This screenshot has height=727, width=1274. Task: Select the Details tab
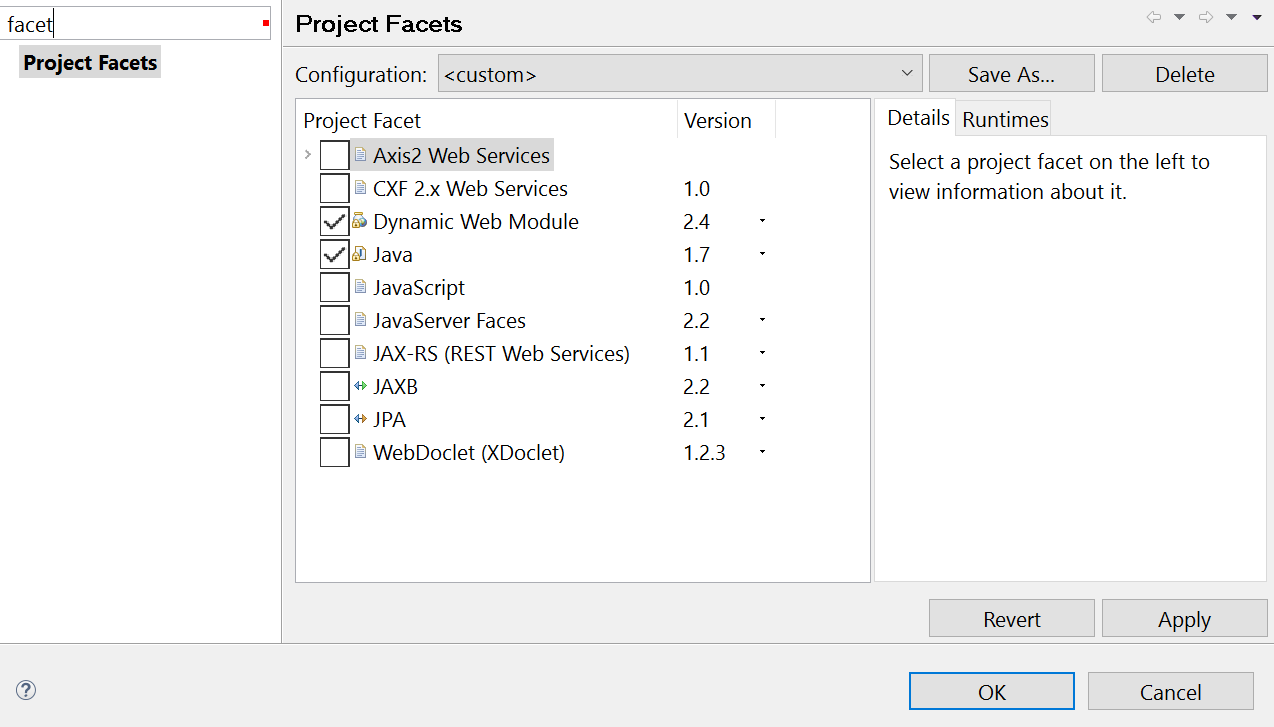[x=918, y=118]
